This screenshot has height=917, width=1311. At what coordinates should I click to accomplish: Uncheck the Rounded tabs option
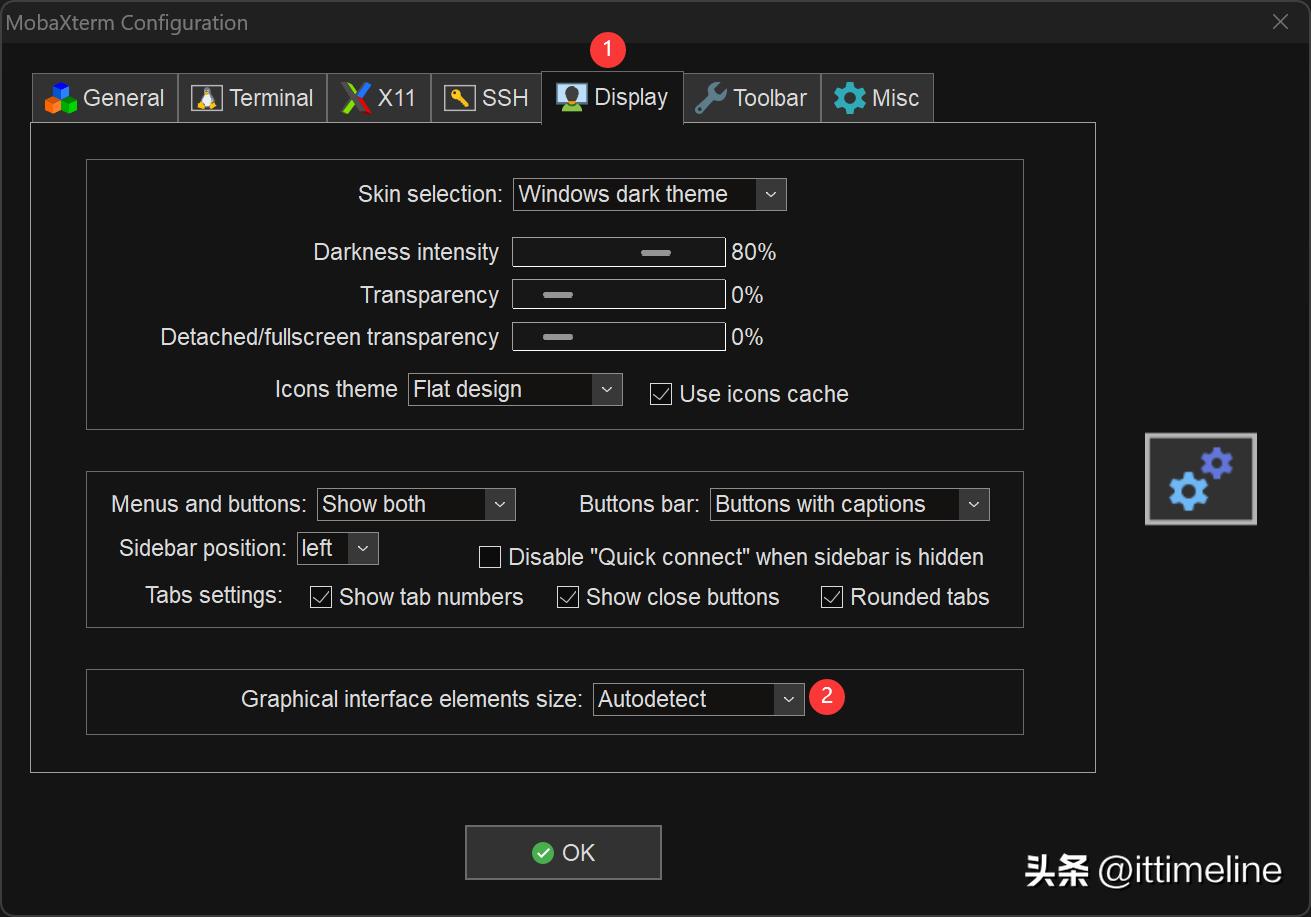(832, 597)
